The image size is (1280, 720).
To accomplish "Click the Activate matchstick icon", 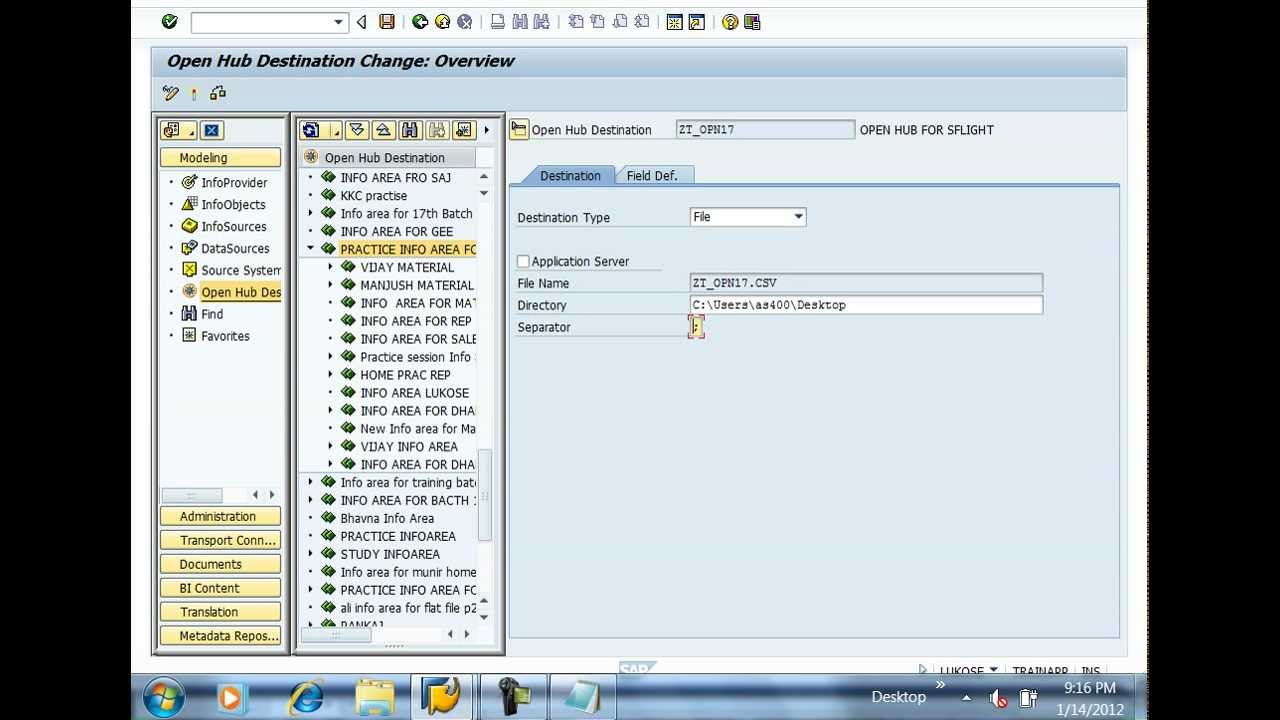I will [x=194, y=93].
